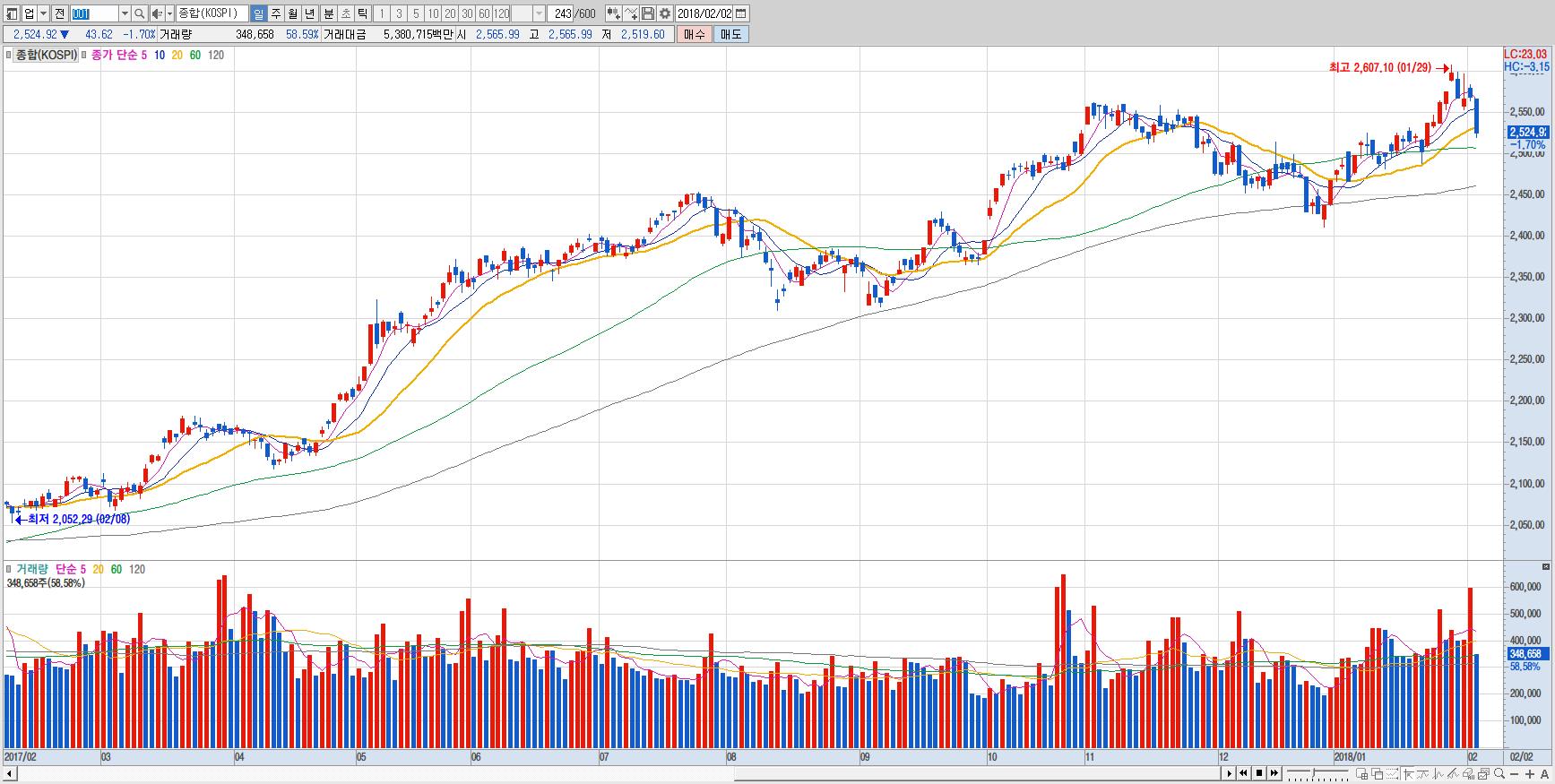Open the calendar date picker icon
The image size is (1555, 784).
[740, 13]
